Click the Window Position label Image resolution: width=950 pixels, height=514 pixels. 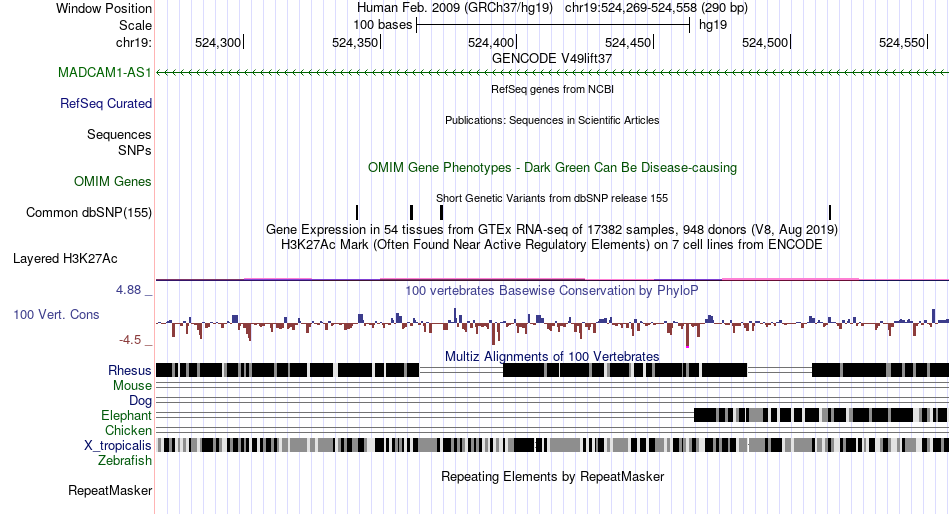click(x=104, y=8)
